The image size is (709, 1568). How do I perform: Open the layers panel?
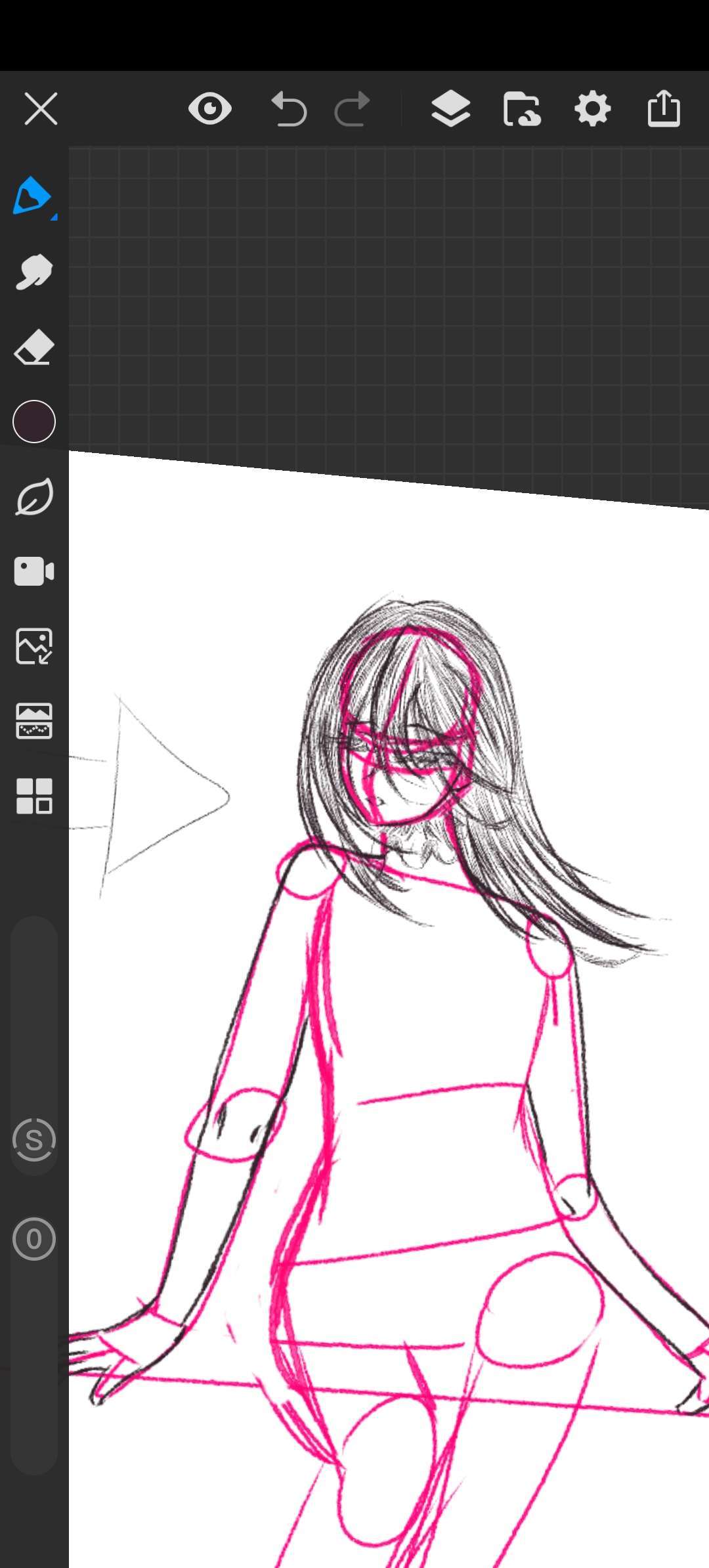click(450, 108)
